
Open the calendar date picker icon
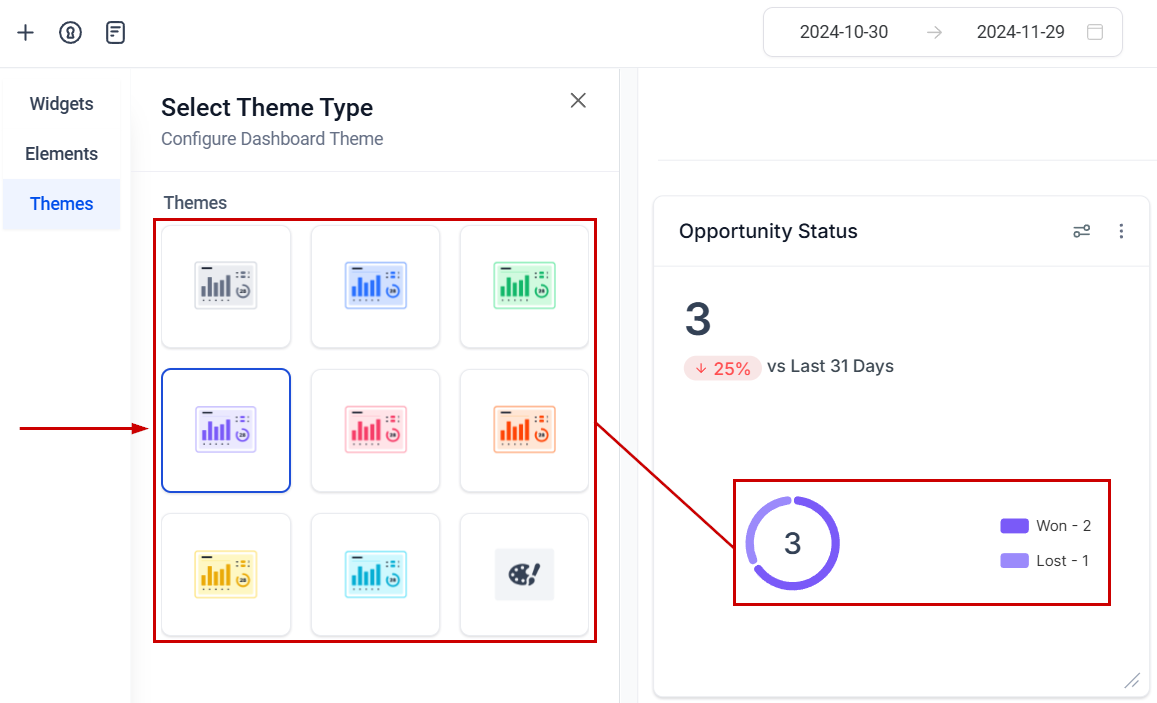[1095, 32]
